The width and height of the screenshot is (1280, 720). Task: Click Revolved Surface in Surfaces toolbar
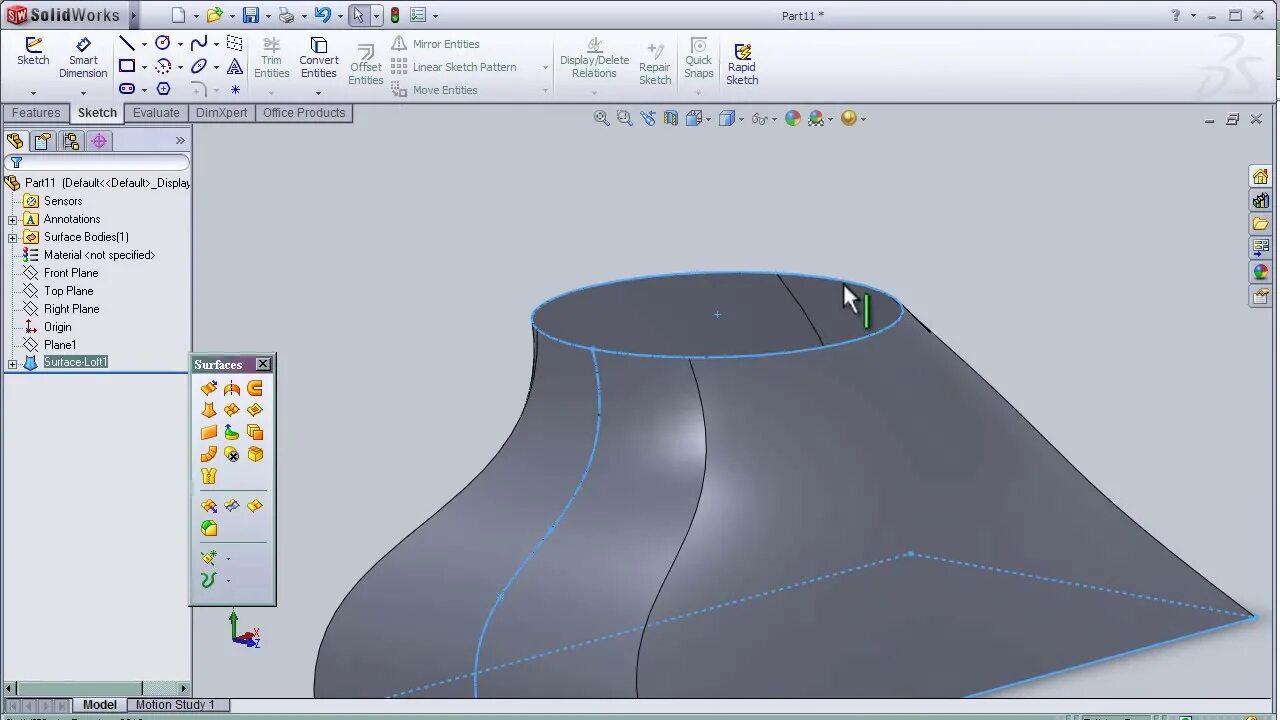coord(232,388)
